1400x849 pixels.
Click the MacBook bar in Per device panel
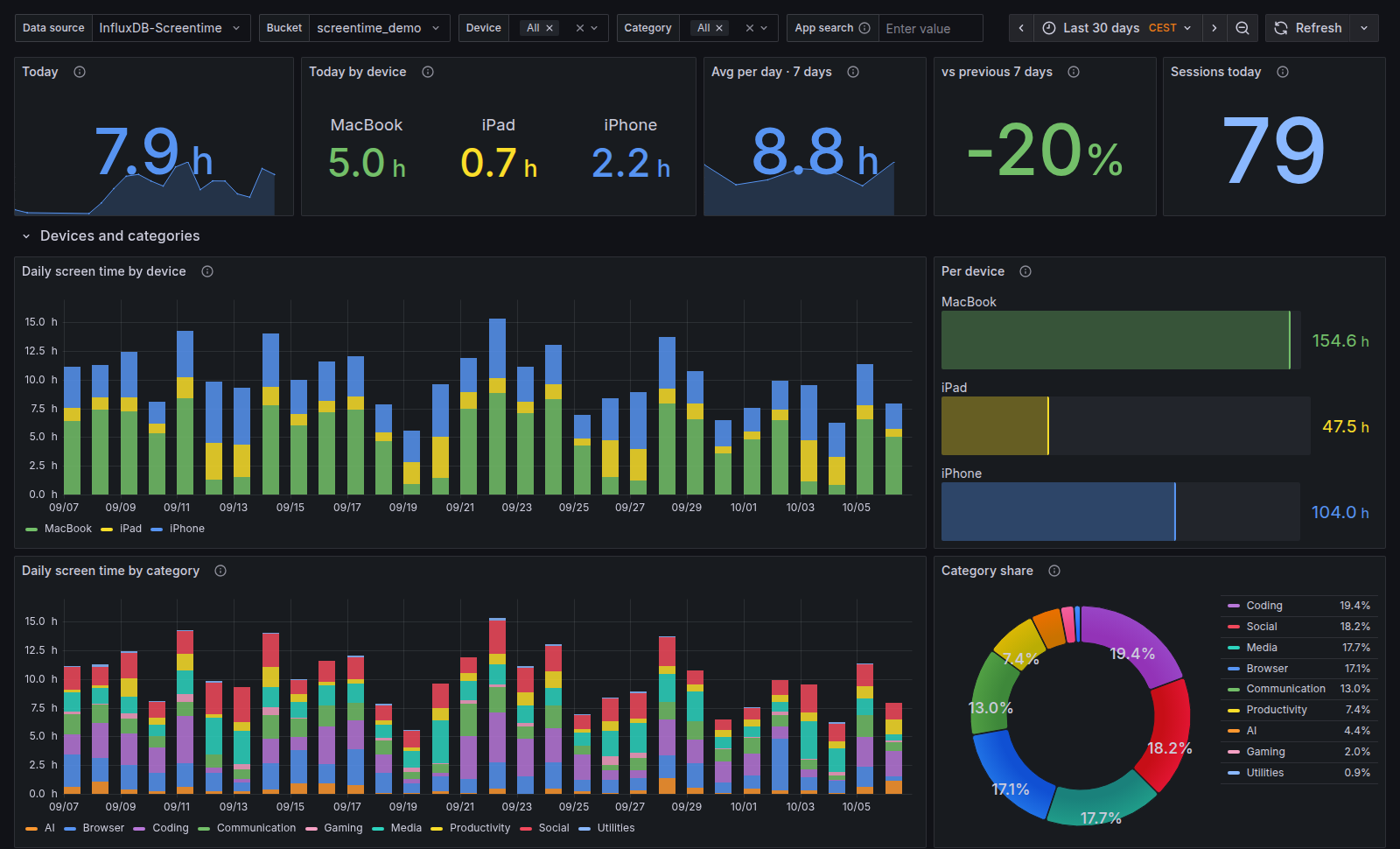coord(1116,340)
